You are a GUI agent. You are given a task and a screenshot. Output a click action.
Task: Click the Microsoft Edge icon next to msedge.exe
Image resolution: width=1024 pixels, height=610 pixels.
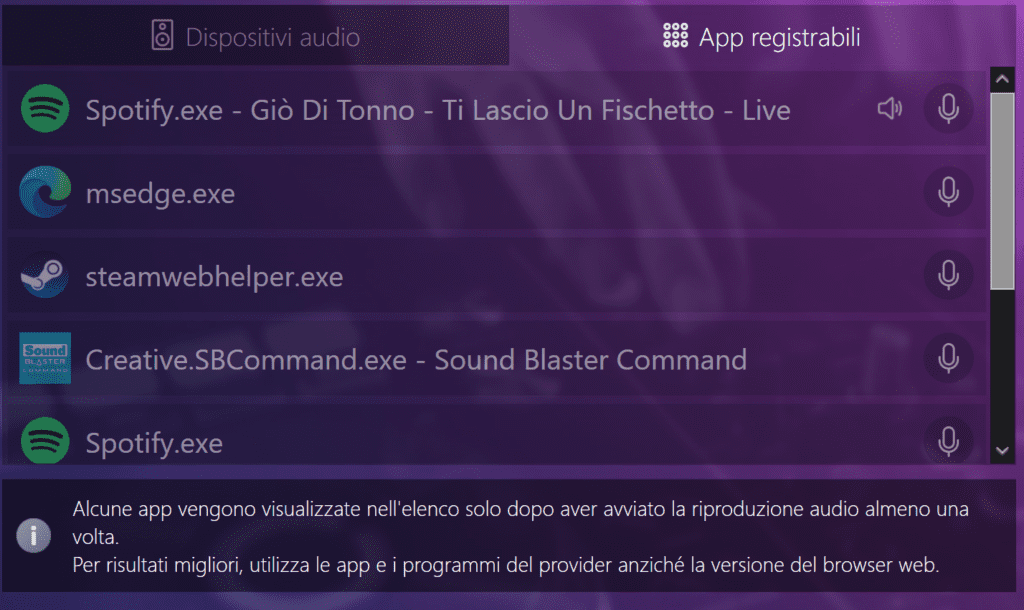pos(45,192)
